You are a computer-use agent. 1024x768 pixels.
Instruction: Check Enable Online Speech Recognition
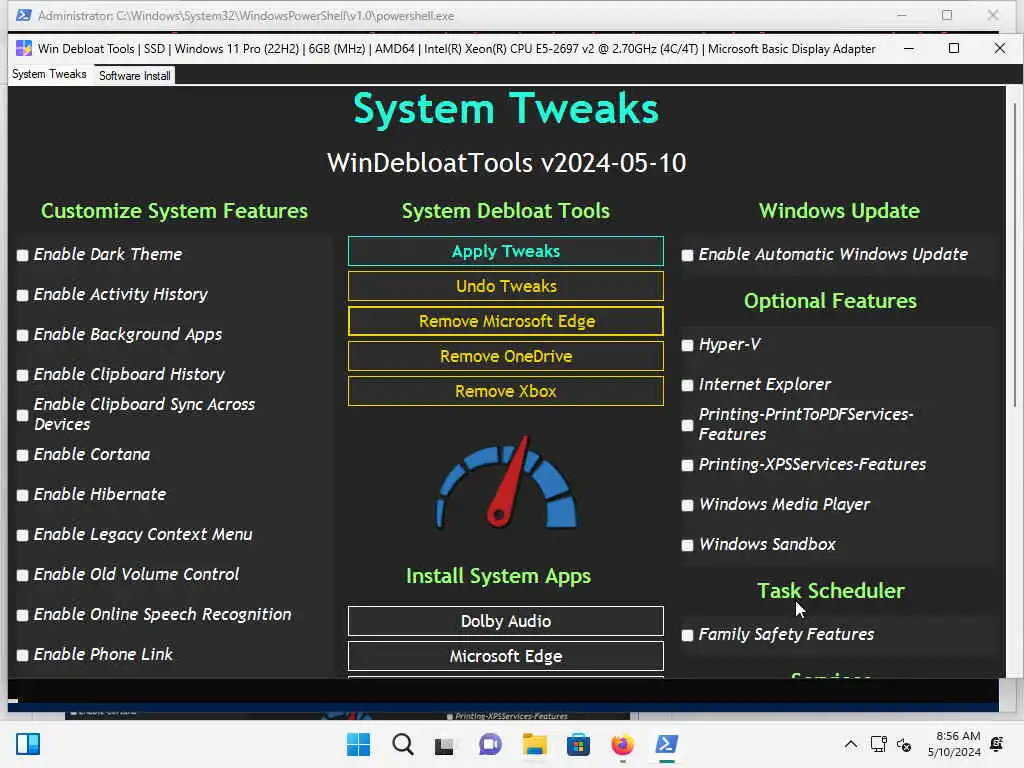[x=22, y=615]
